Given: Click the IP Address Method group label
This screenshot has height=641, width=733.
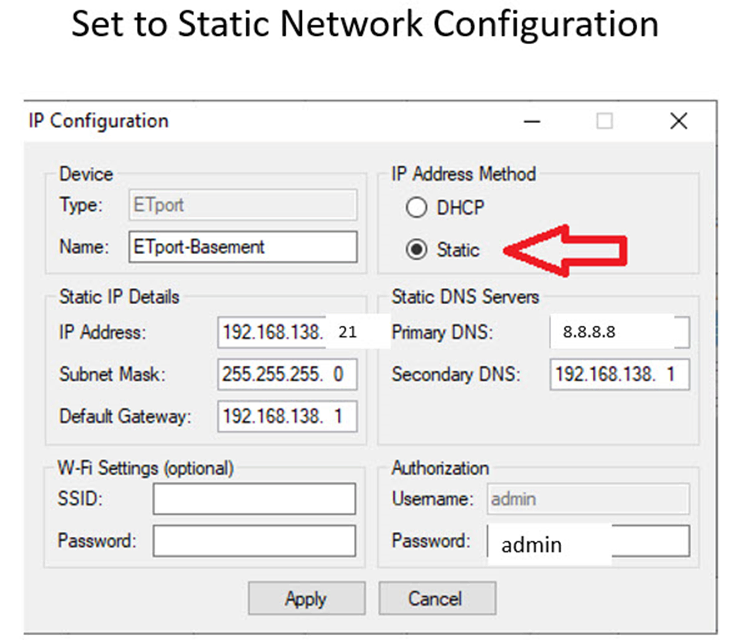Looking at the screenshot, I should click(464, 174).
